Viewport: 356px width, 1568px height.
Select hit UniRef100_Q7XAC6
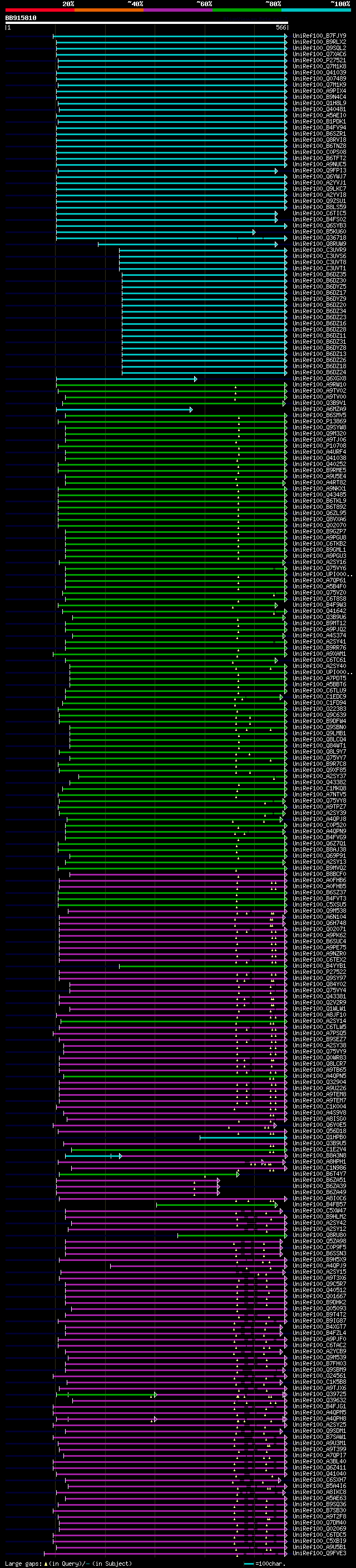pyautogui.click(x=319, y=54)
